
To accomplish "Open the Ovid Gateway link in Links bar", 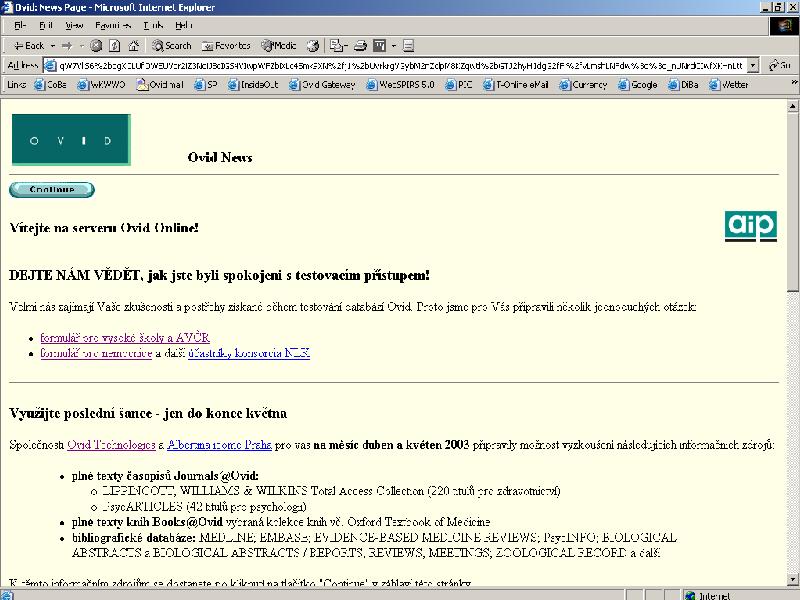I will 322,85.
